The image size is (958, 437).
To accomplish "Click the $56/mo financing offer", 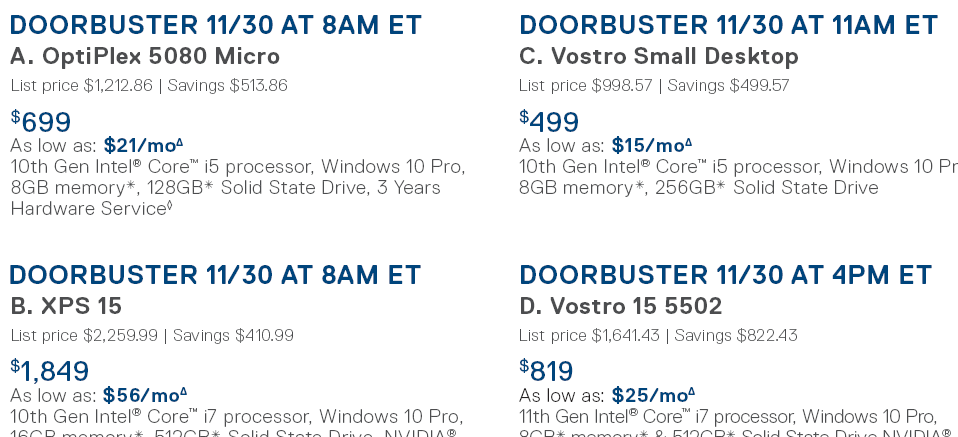I will coord(145,395).
